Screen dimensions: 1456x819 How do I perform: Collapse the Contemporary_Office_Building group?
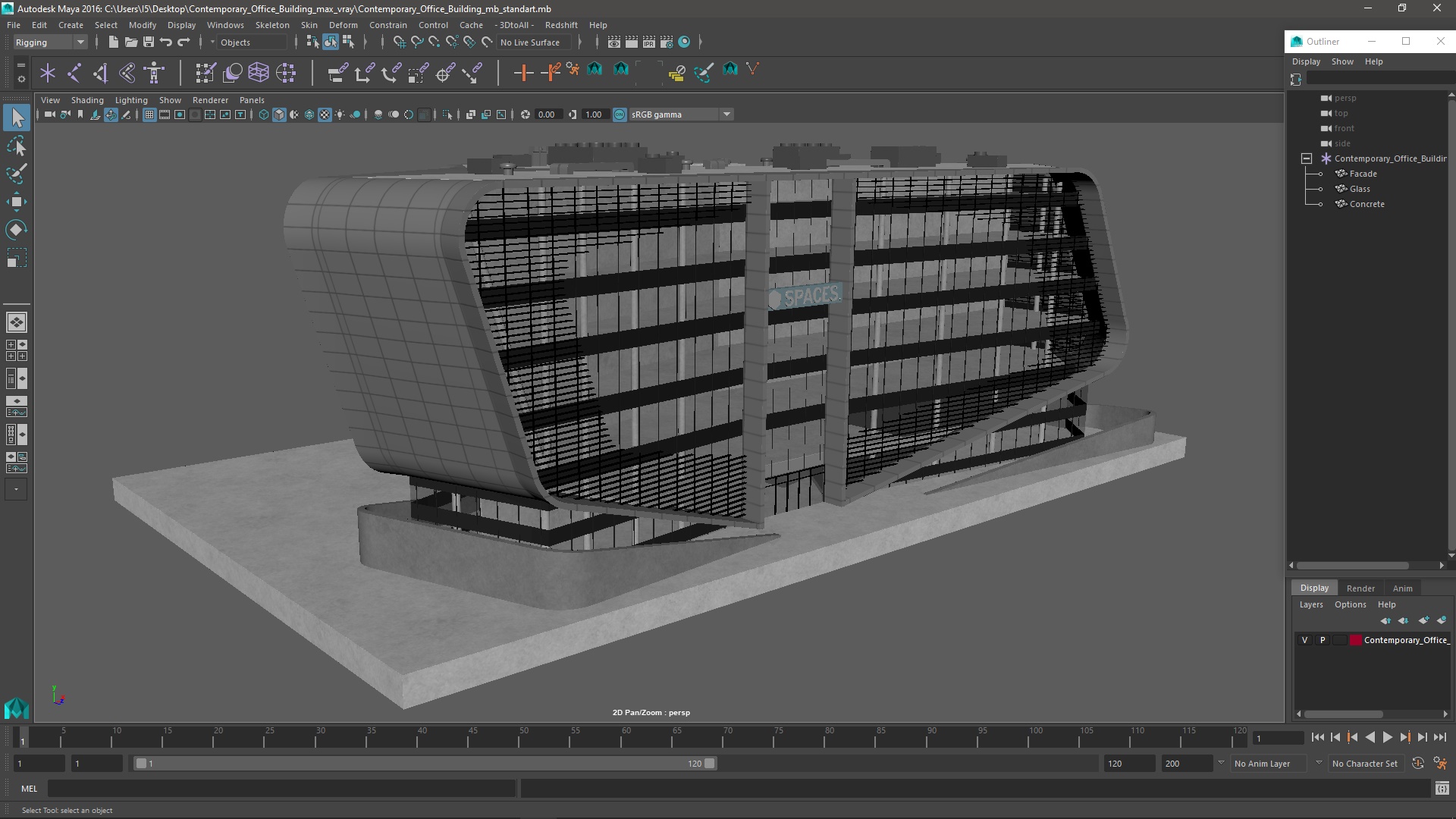(1307, 158)
